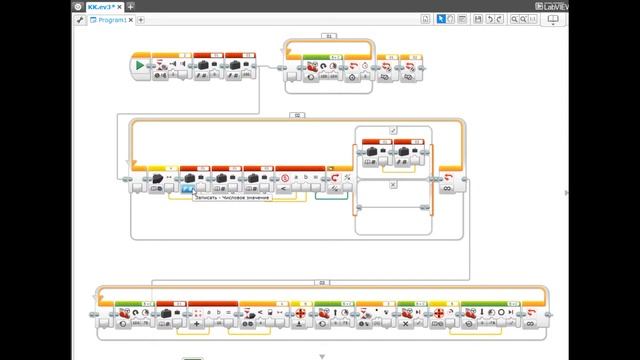Click the green Start block

[140, 65]
